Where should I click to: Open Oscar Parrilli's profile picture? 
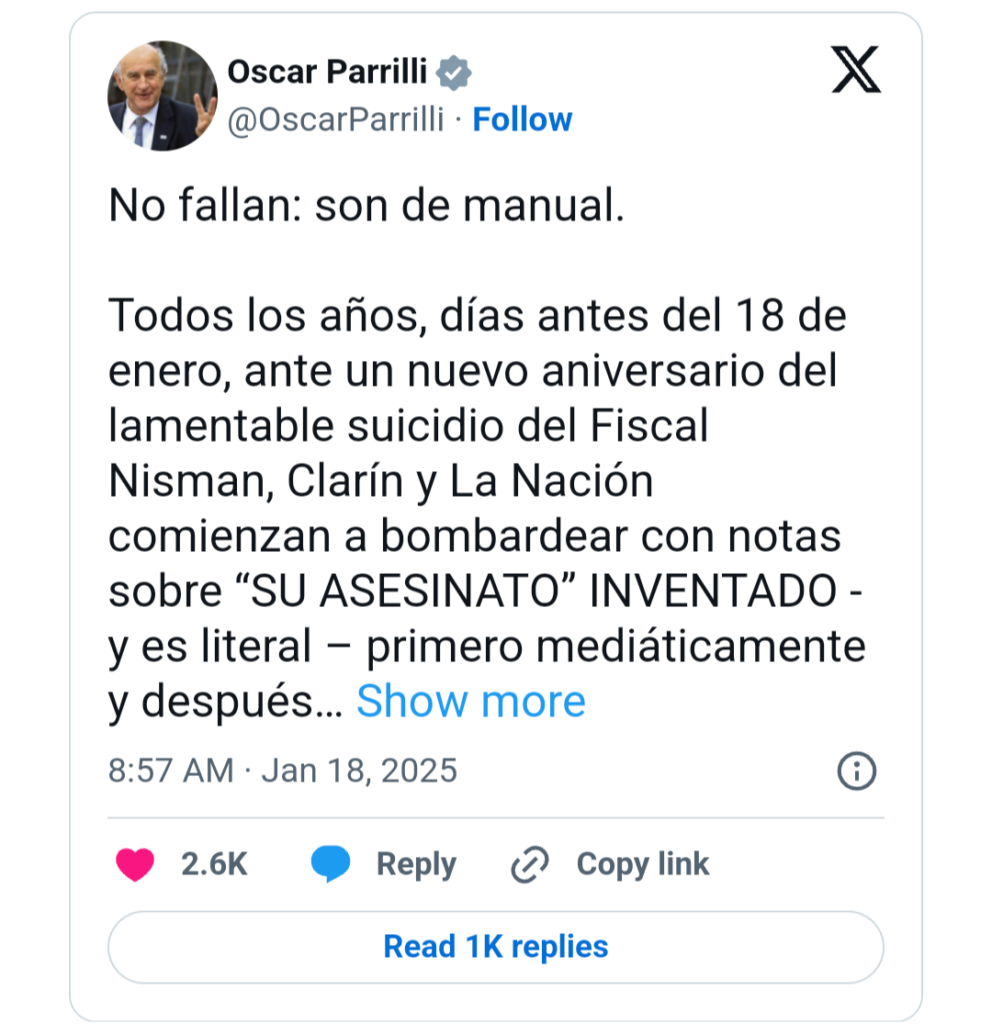162,97
